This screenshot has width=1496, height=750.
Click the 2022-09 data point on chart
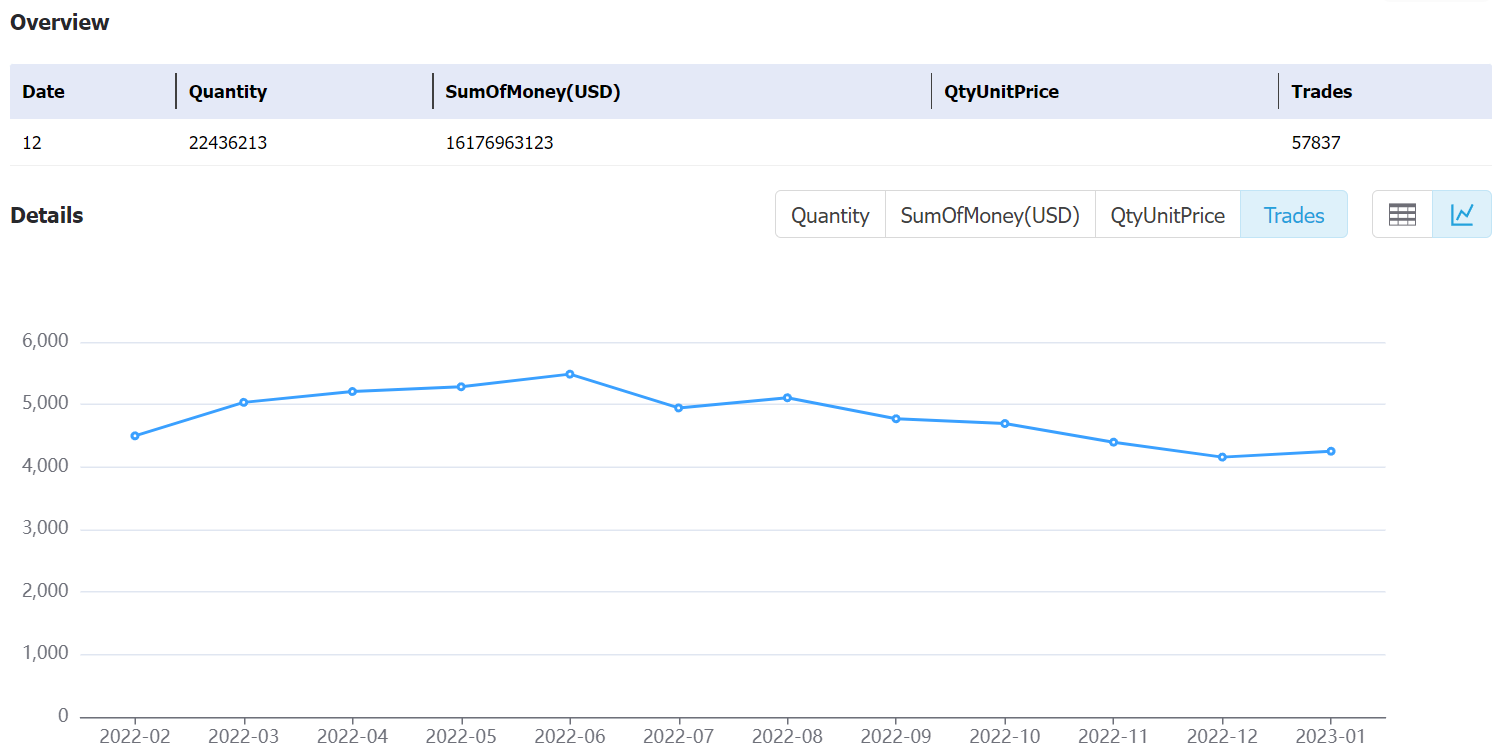point(896,418)
